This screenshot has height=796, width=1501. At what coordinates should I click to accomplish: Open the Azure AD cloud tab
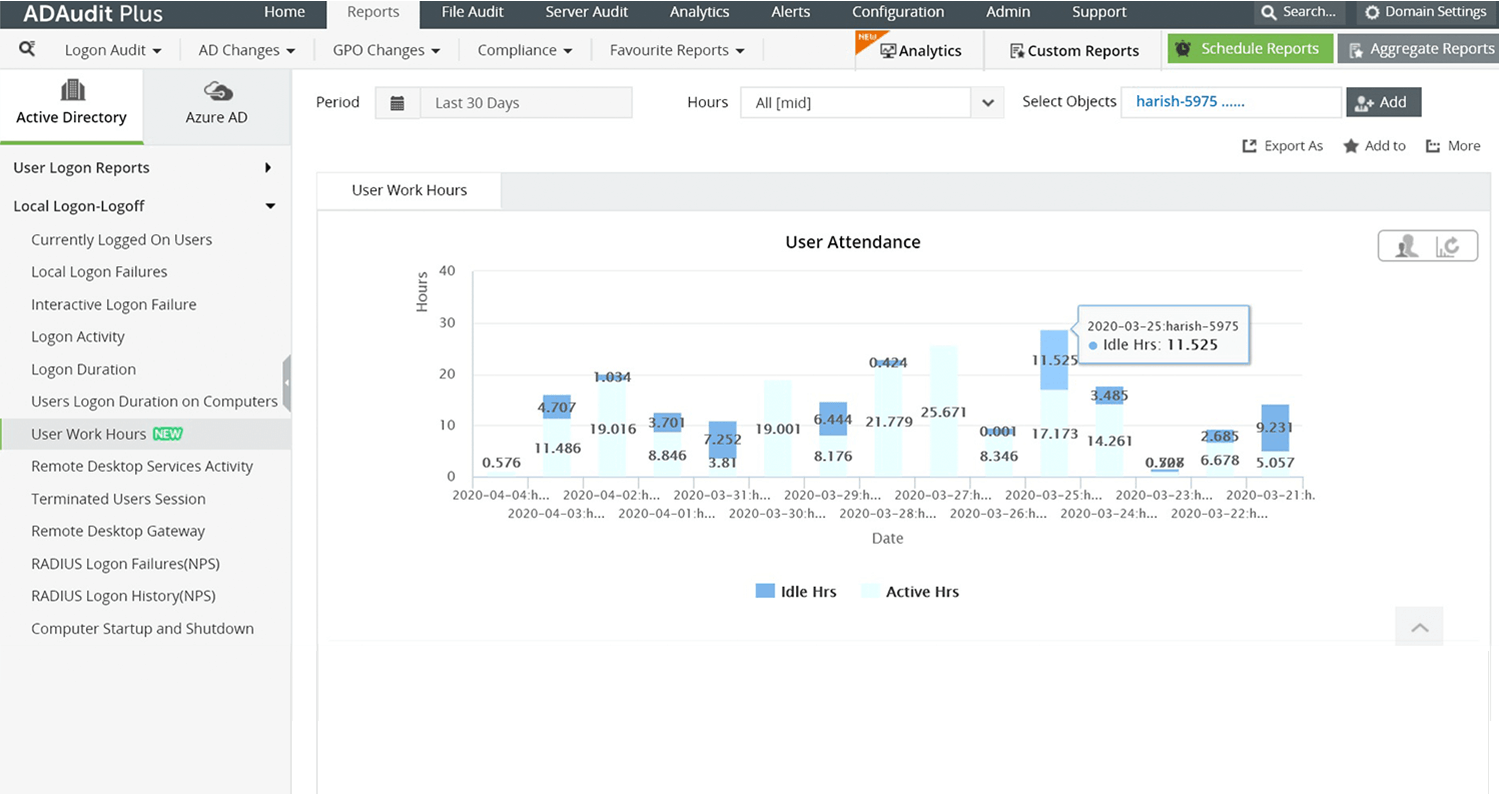coord(217,105)
